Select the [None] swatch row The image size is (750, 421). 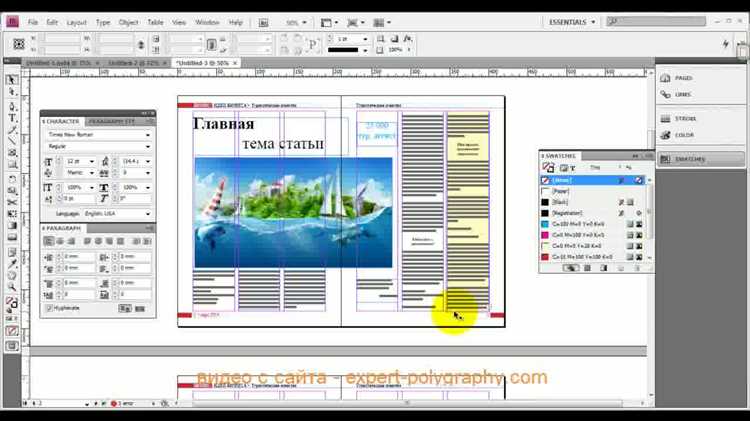click(x=593, y=180)
